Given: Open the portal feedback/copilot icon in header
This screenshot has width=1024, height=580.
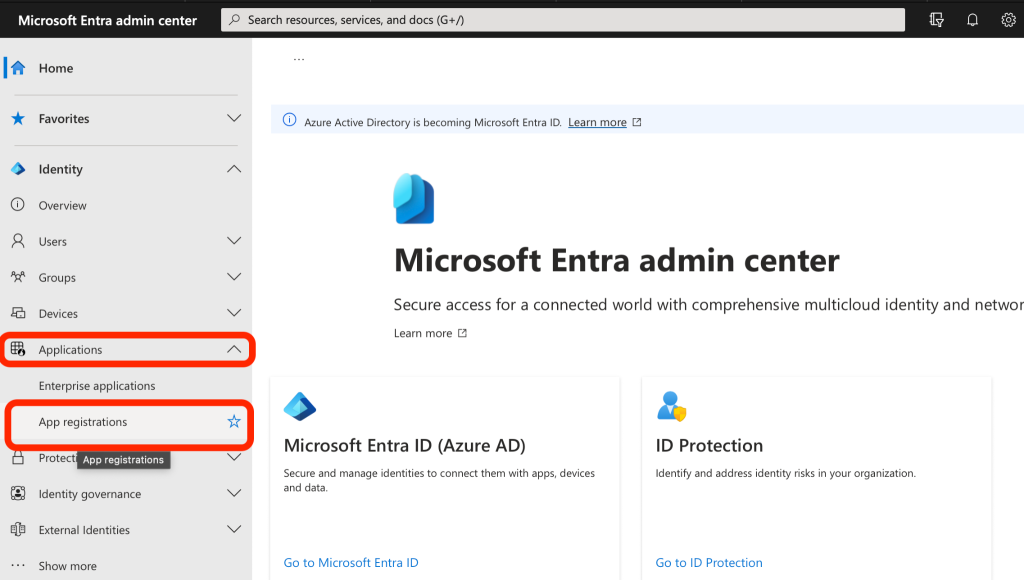Looking at the screenshot, I should (x=936, y=20).
